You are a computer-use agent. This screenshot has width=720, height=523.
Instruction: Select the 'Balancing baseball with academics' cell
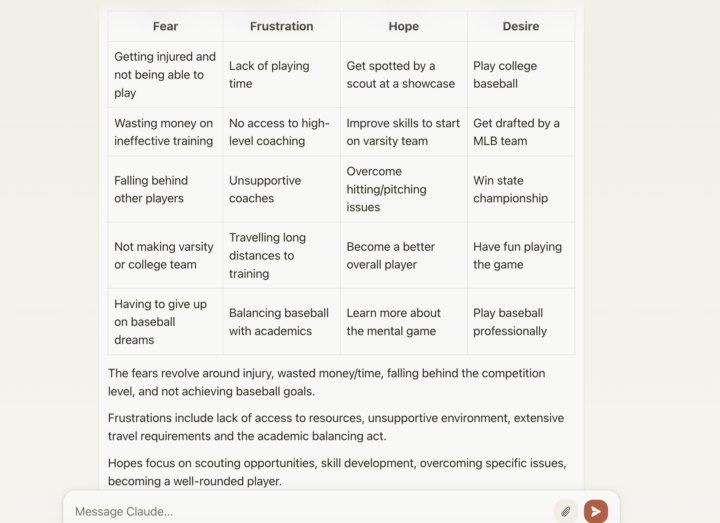(x=281, y=322)
